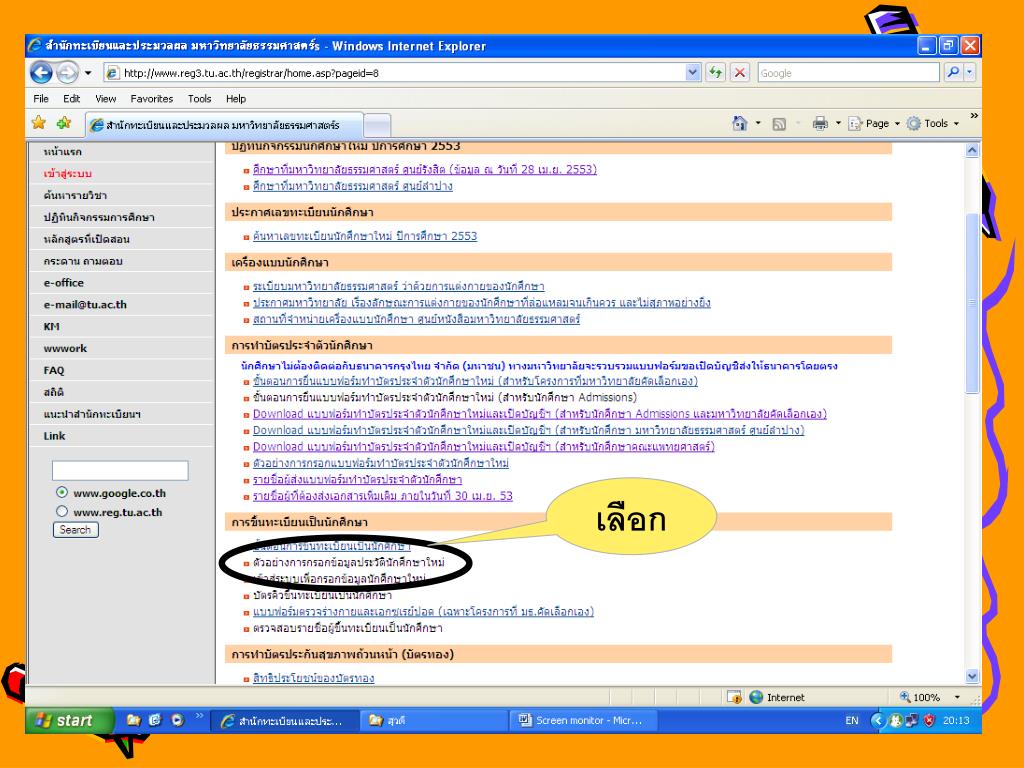
Task: Click the search magnifier icon
Action: click(x=953, y=72)
